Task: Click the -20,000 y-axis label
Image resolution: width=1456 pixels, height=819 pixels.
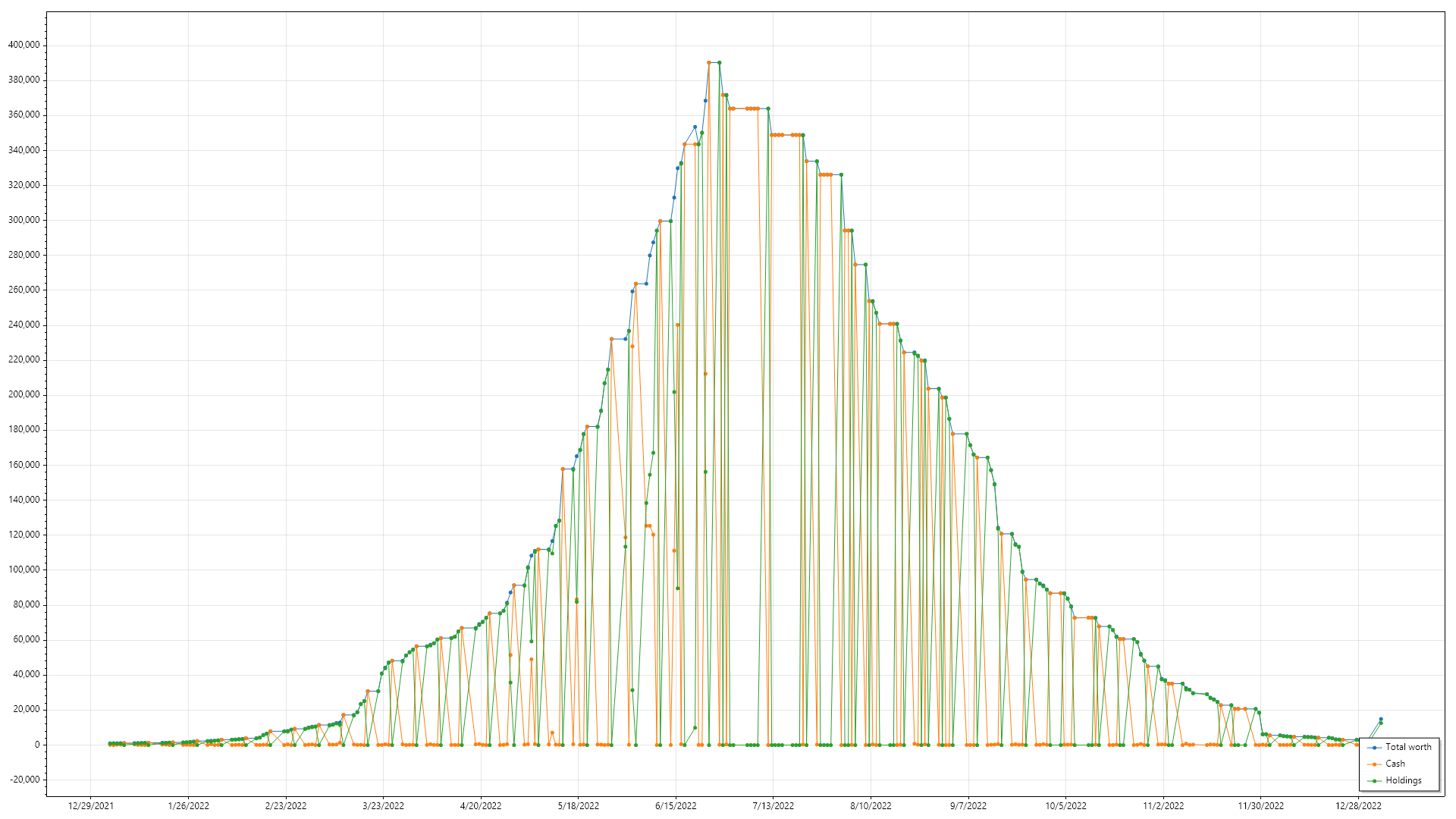Action: (x=24, y=780)
